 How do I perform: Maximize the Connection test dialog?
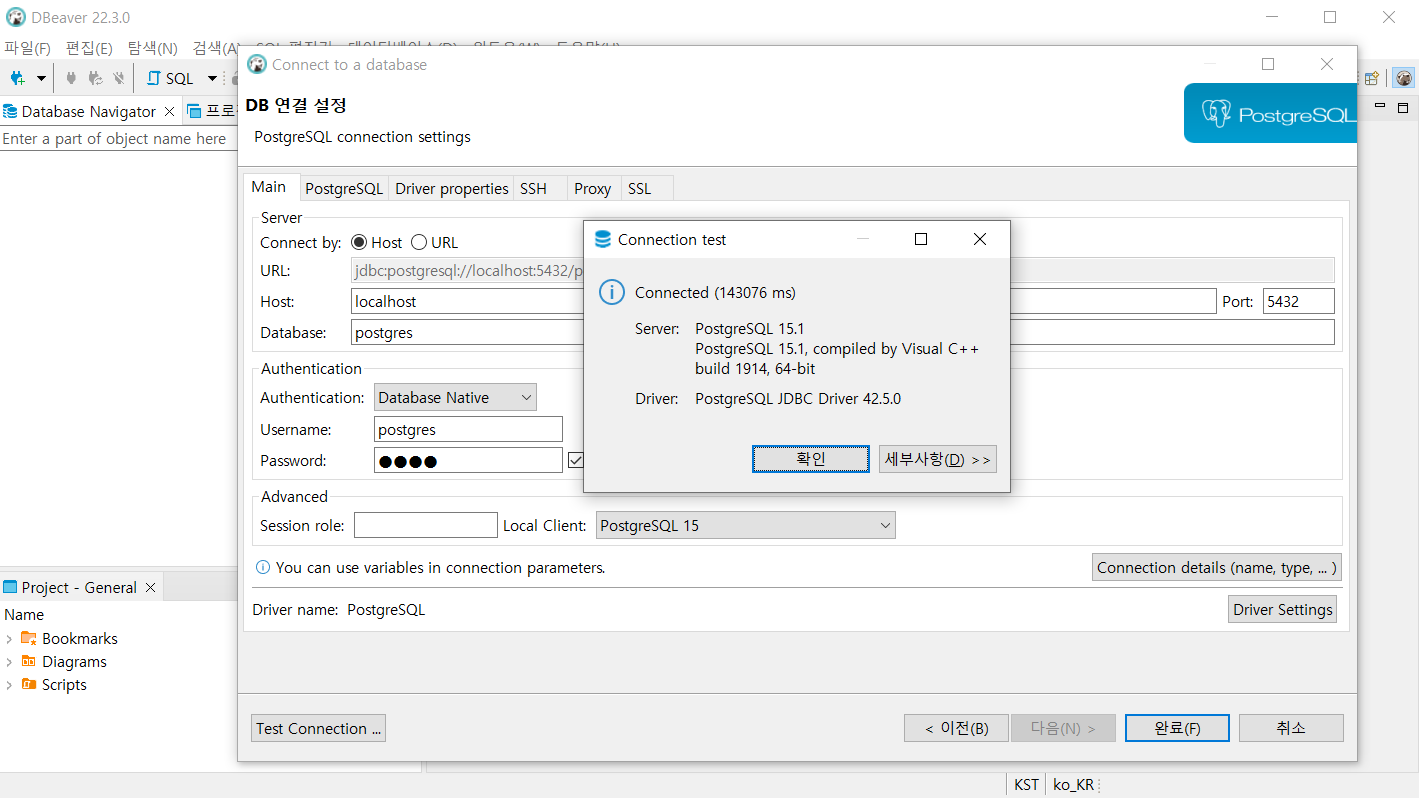pyautogui.click(x=921, y=239)
